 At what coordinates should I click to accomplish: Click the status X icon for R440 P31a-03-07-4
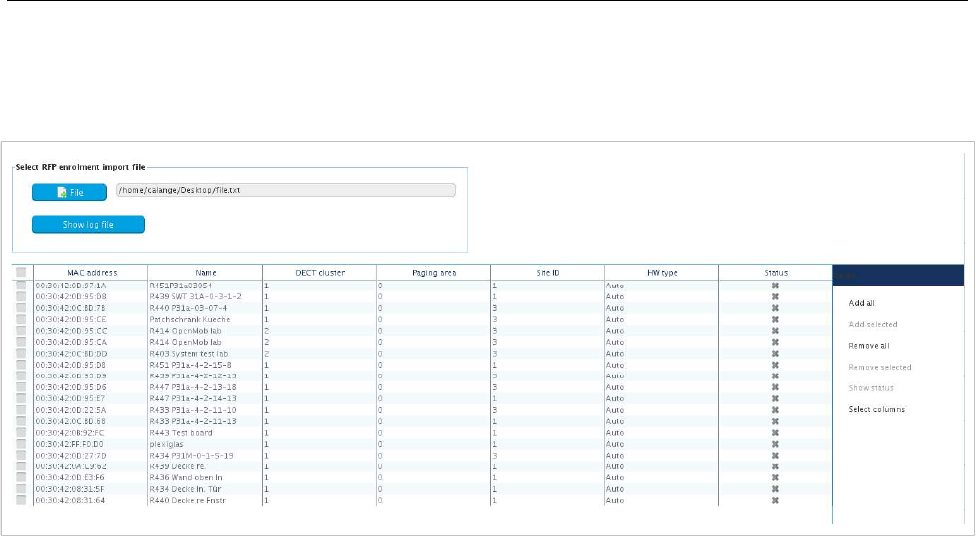775,308
